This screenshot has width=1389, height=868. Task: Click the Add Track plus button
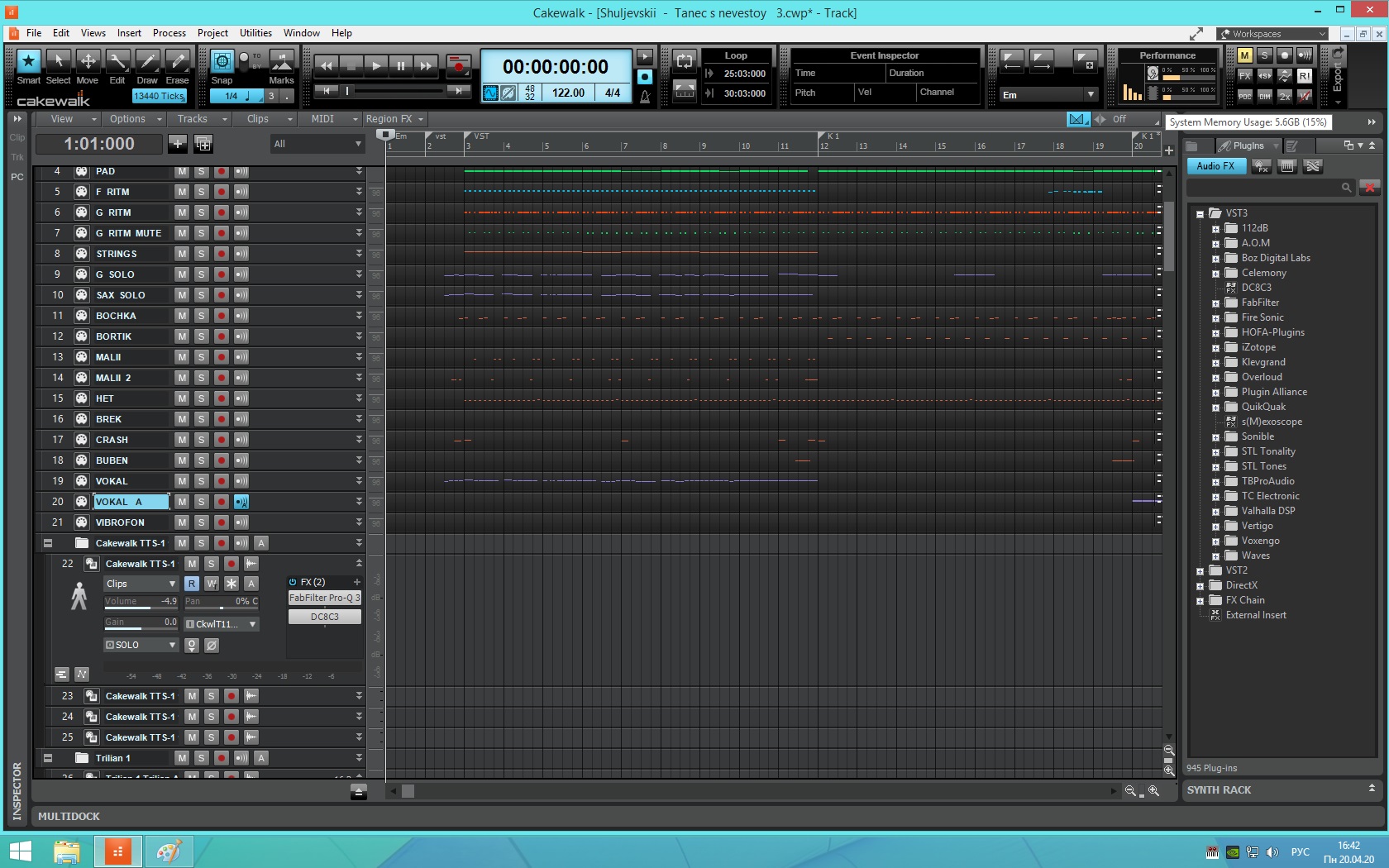[178, 144]
